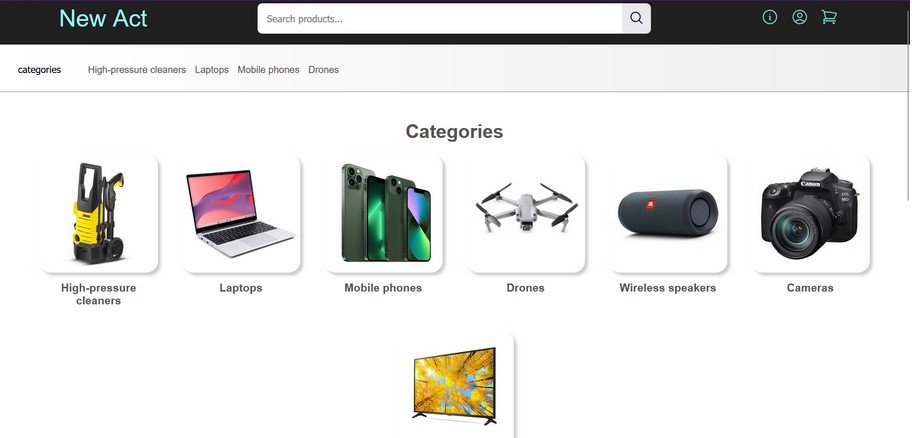Click the New Act logo
This screenshot has height=438, width=912.
[x=103, y=18]
